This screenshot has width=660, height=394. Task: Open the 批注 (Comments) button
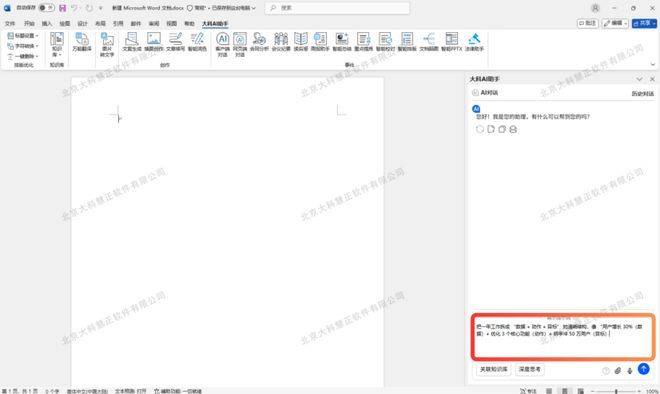588,23
